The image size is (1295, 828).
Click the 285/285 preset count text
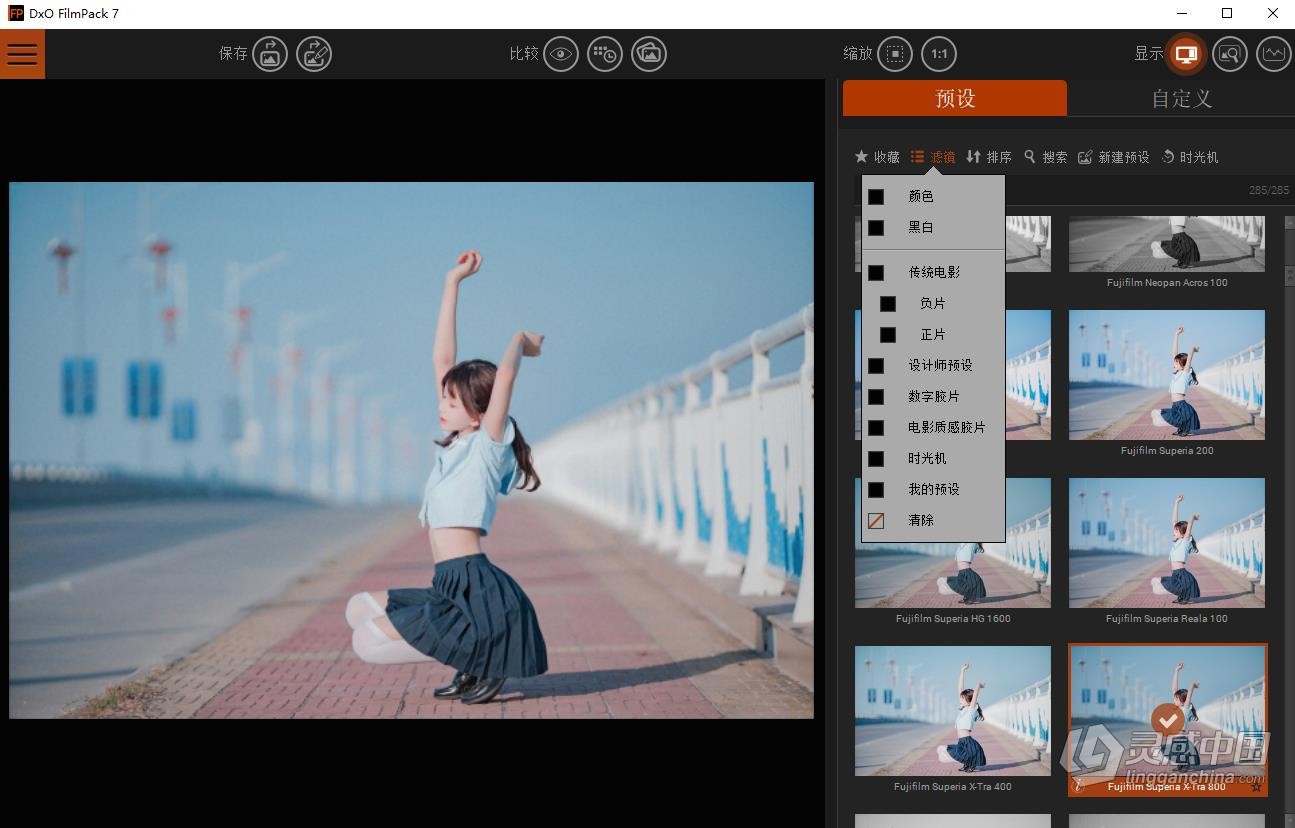1269,190
